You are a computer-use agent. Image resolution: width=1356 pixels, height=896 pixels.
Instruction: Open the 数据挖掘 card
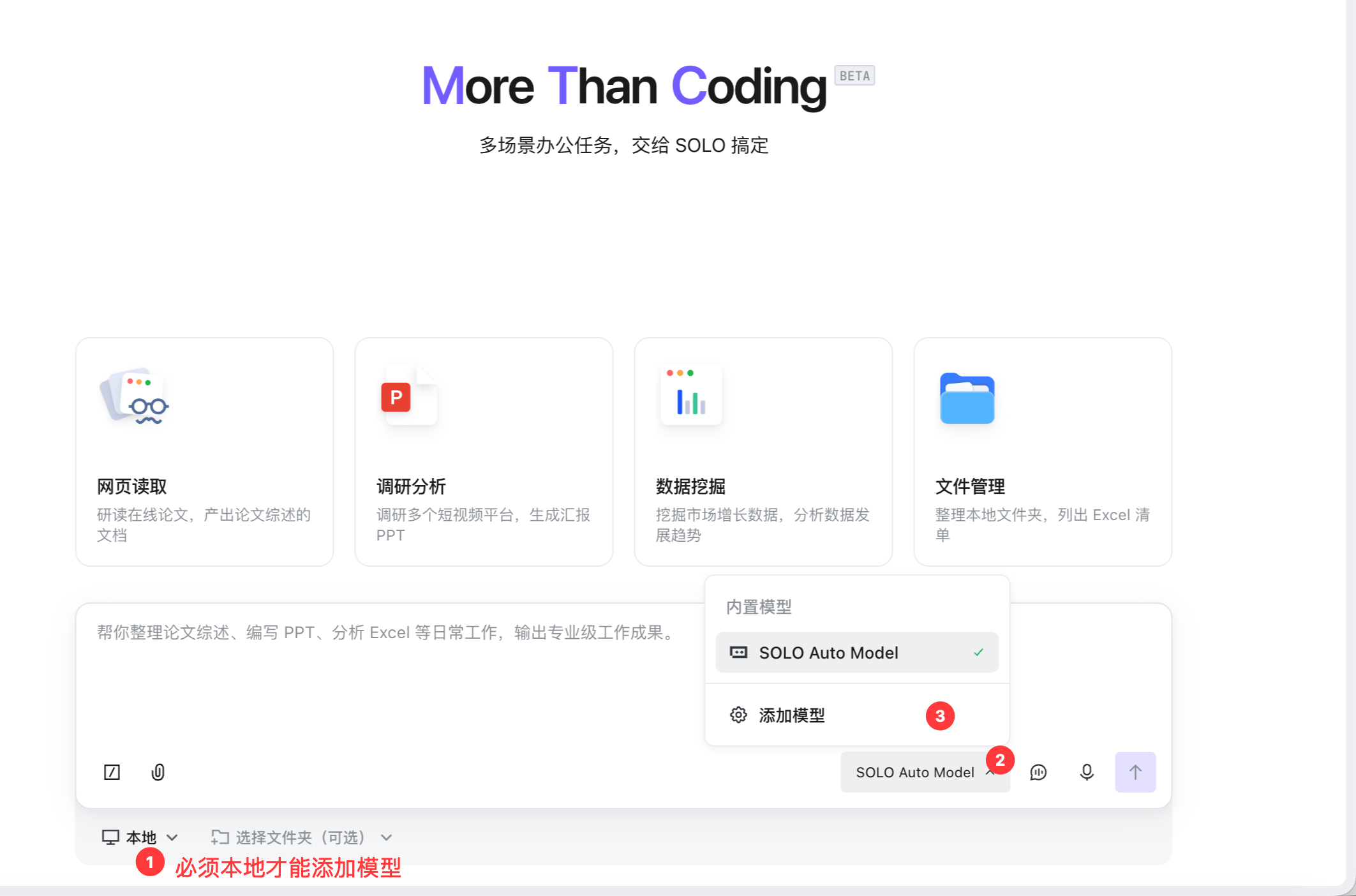point(763,452)
